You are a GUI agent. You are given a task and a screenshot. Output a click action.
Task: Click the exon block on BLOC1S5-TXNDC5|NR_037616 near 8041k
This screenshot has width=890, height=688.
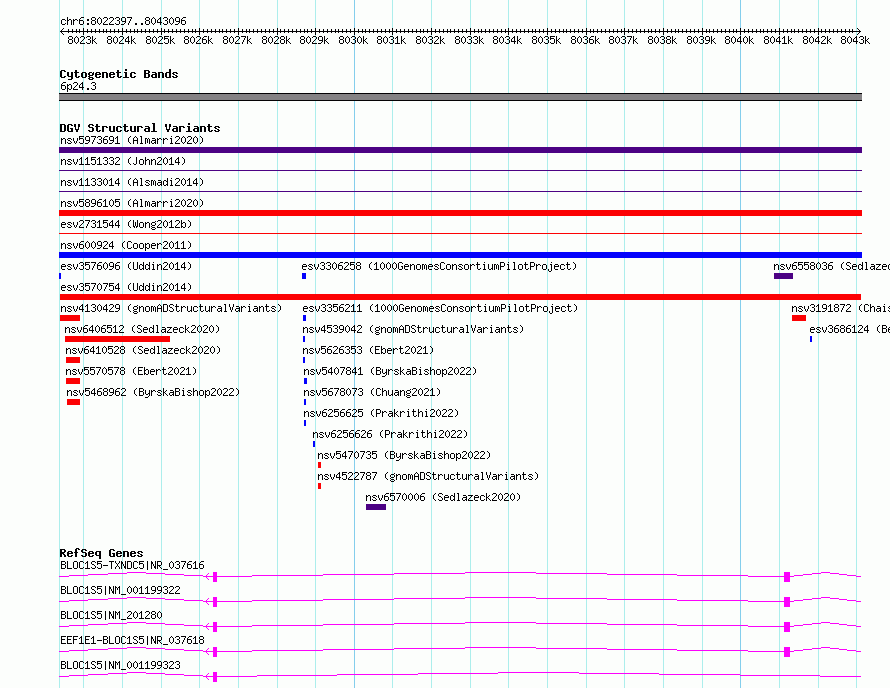tap(787, 577)
